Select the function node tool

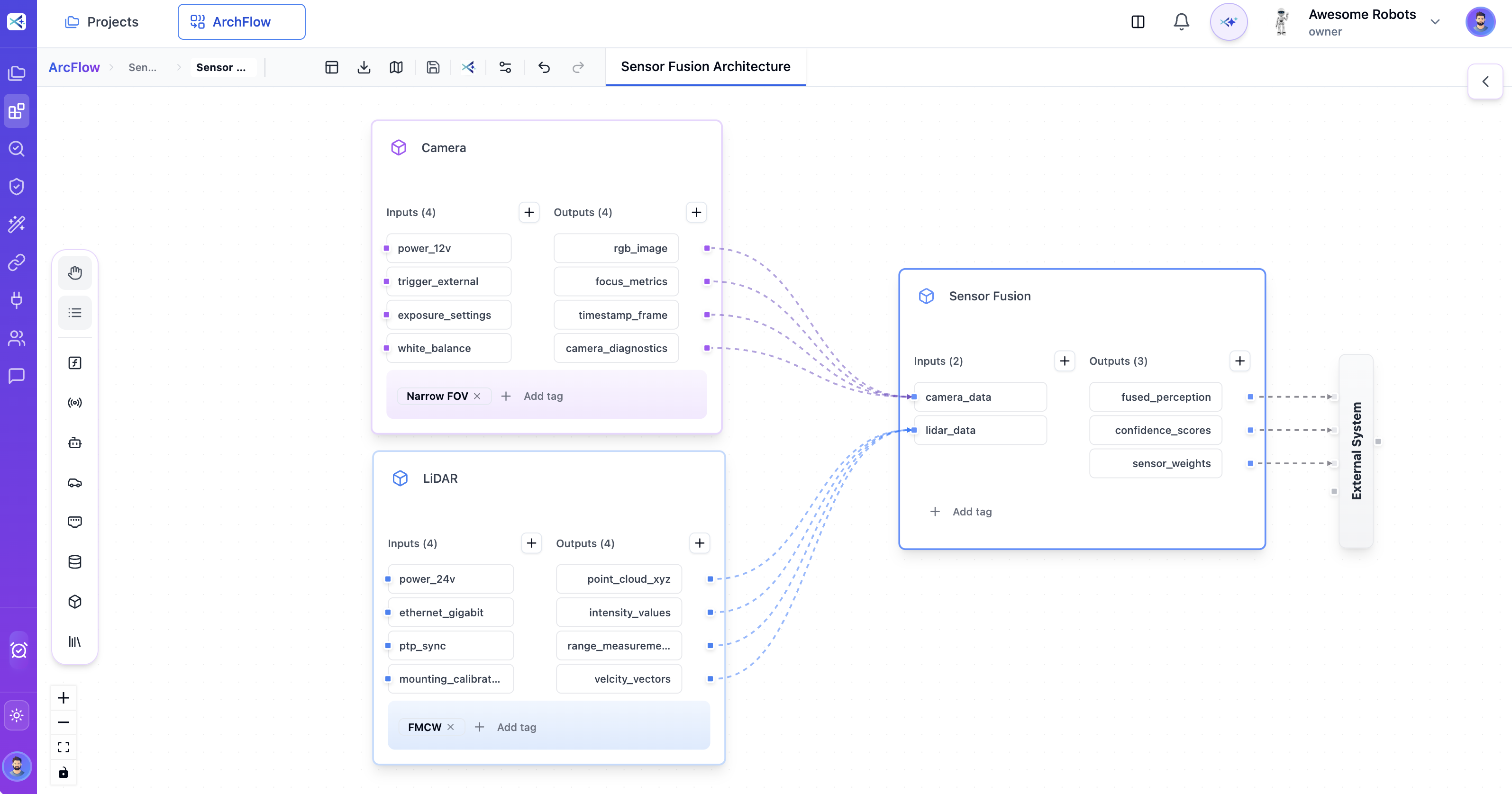pyautogui.click(x=75, y=362)
